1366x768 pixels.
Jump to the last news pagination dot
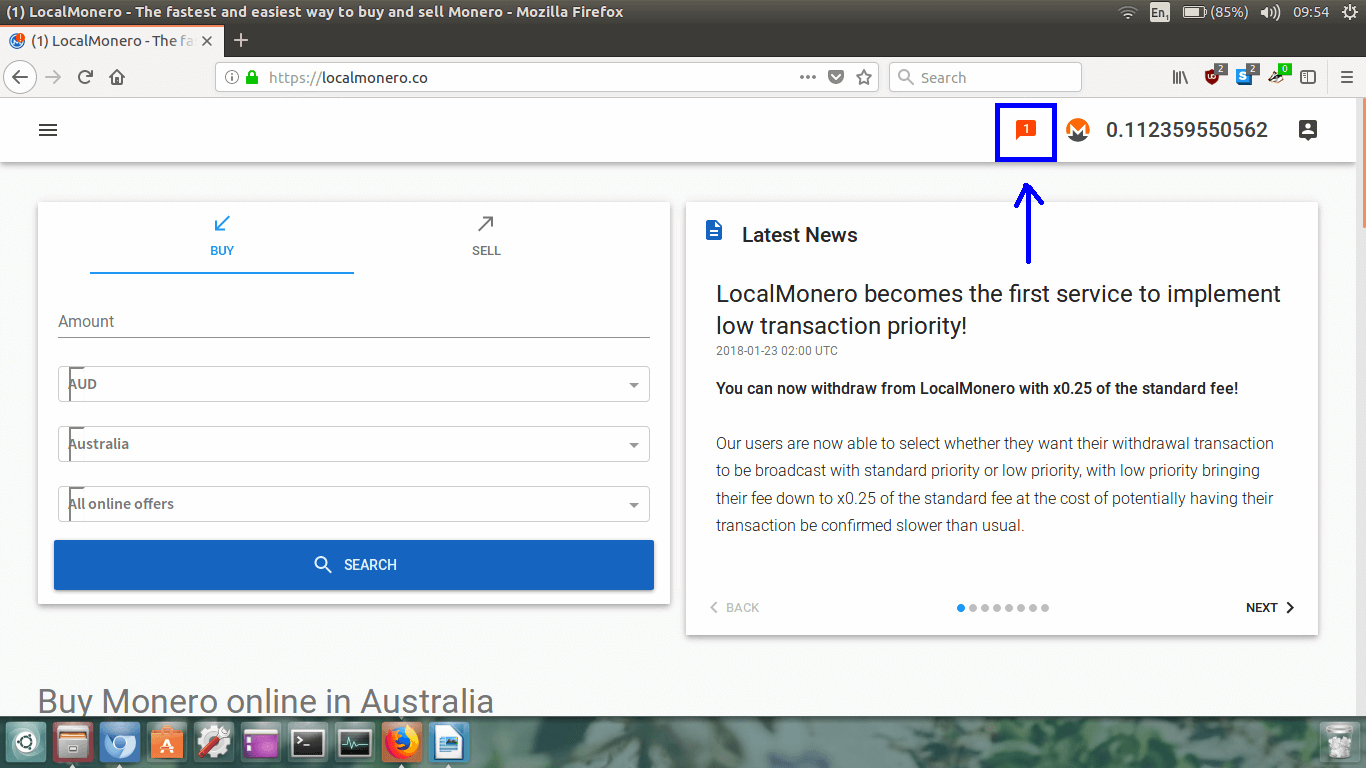pos(1045,608)
